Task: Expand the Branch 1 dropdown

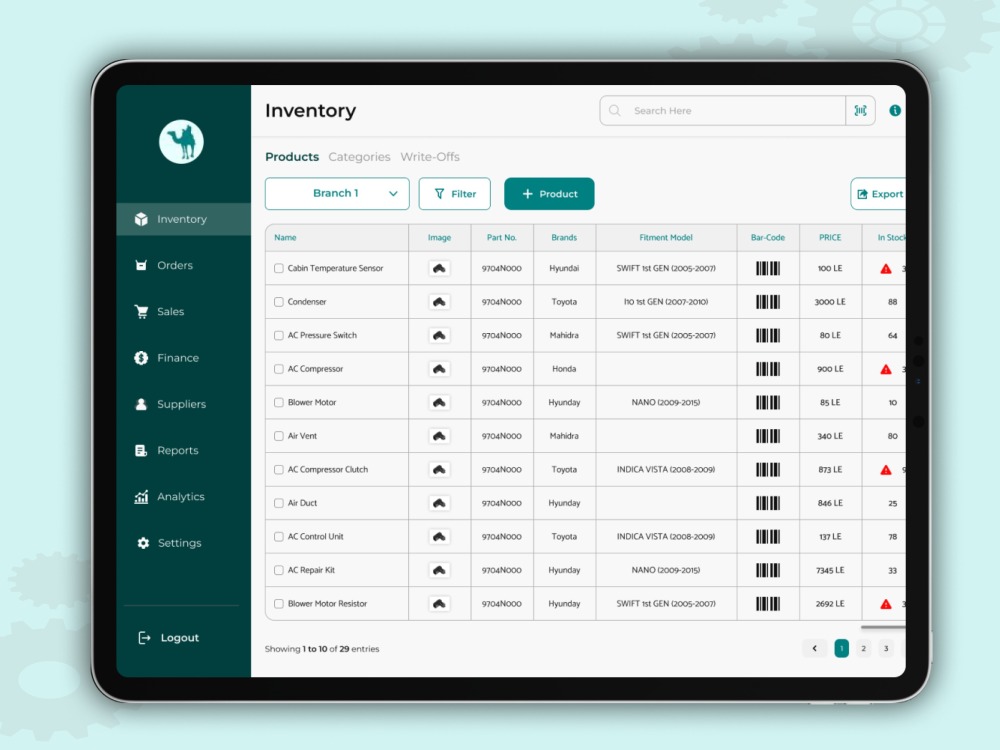Action: (x=337, y=194)
